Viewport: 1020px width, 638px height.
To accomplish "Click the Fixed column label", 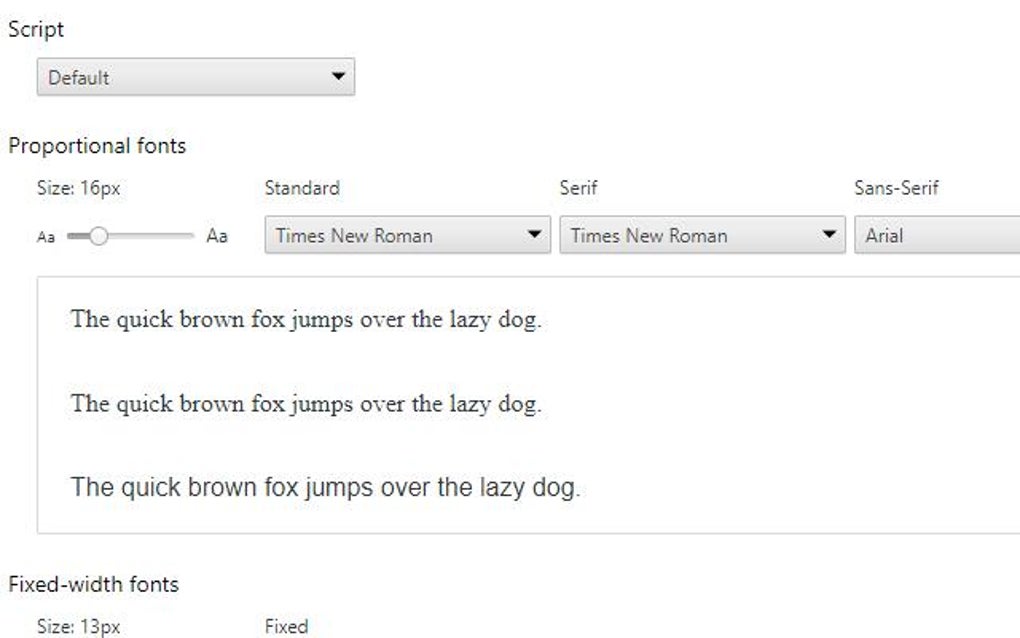I will (x=286, y=627).
